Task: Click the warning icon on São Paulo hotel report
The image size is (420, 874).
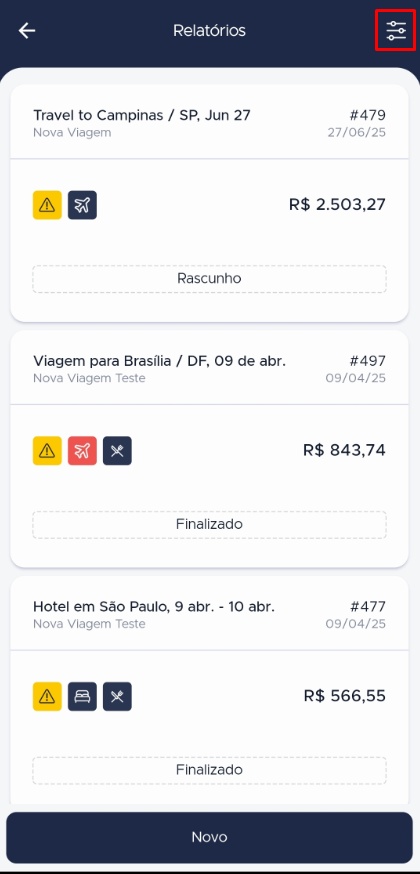Action: point(47,697)
